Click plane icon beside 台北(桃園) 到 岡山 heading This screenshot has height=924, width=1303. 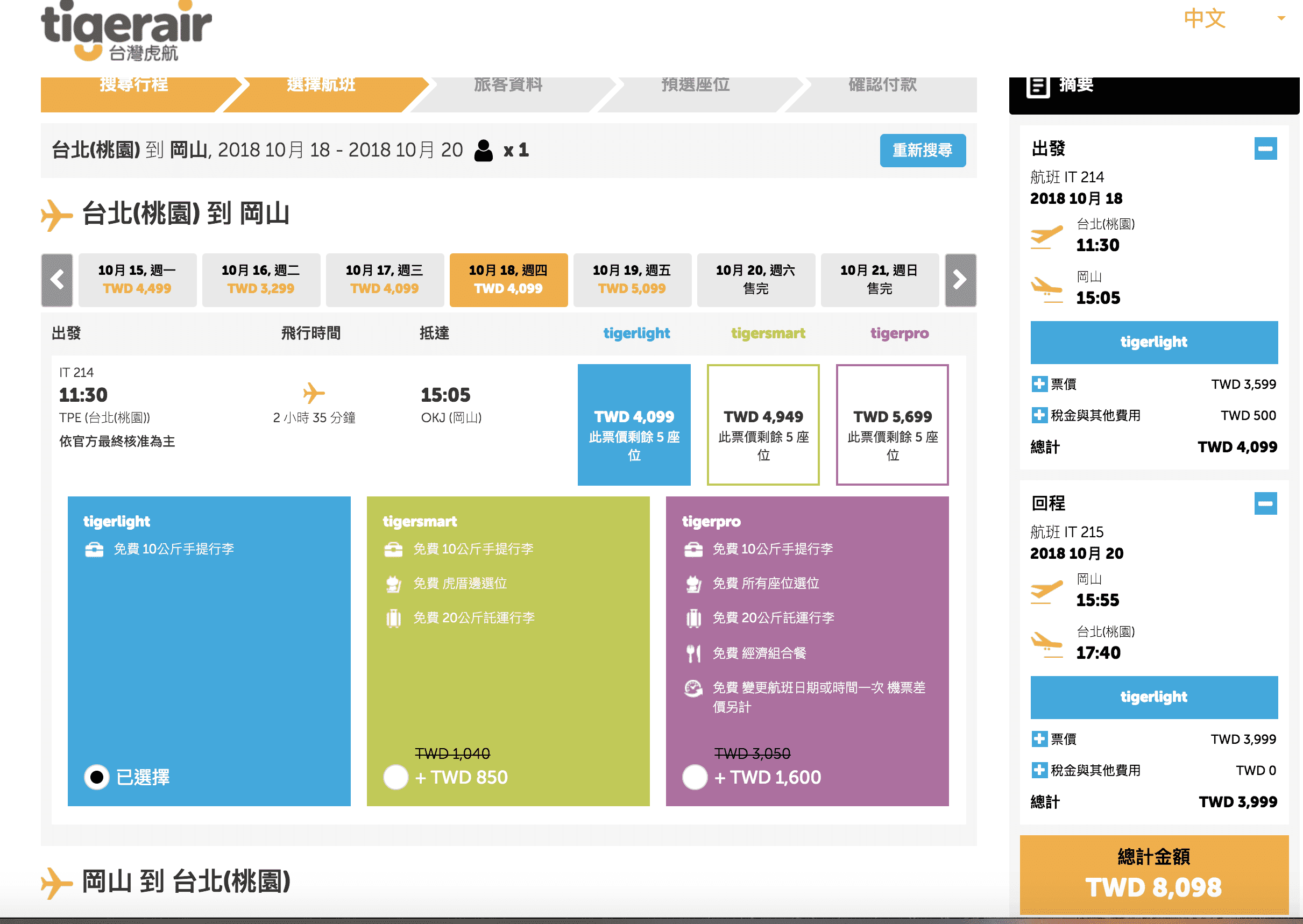pyautogui.click(x=56, y=215)
